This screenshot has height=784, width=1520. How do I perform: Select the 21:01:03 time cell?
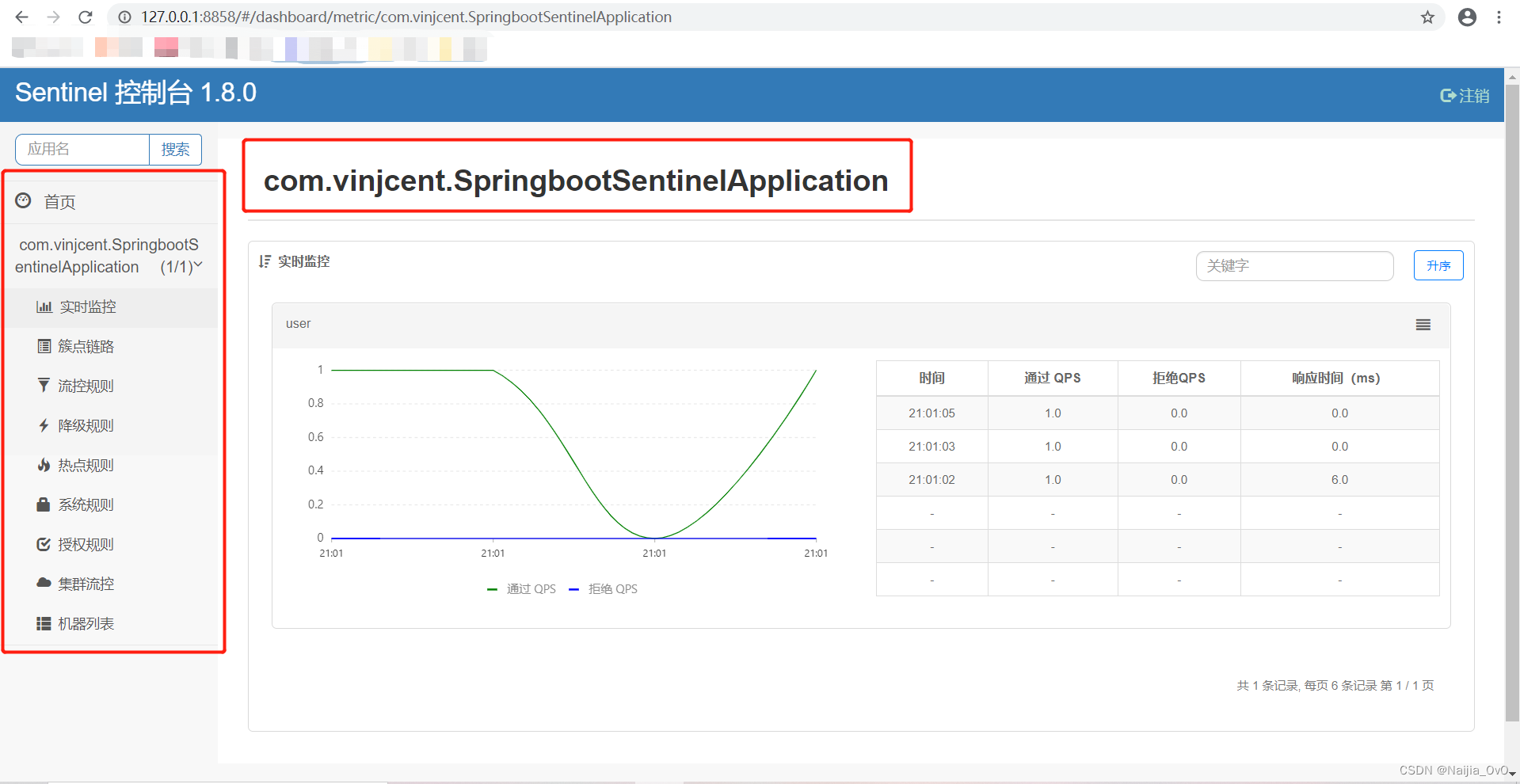point(931,447)
